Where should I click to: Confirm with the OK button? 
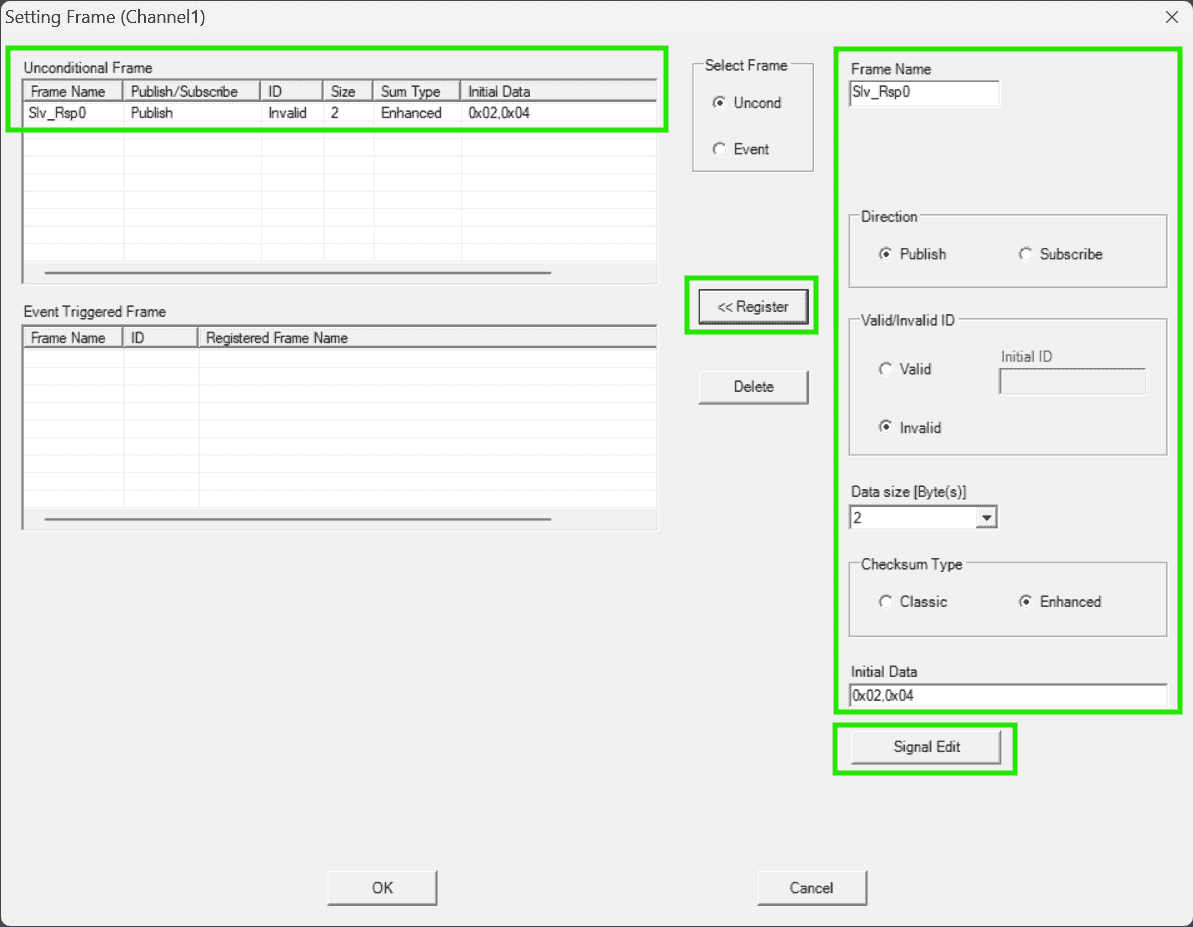(x=382, y=887)
